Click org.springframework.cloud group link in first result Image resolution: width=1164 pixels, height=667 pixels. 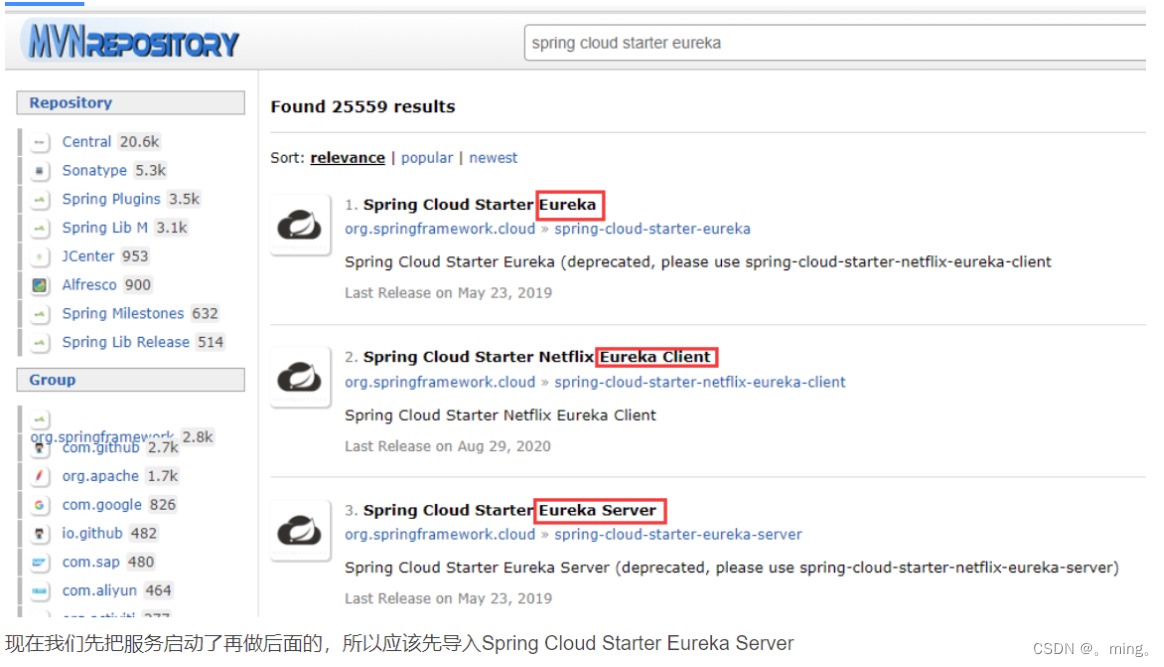pos(439,229)
